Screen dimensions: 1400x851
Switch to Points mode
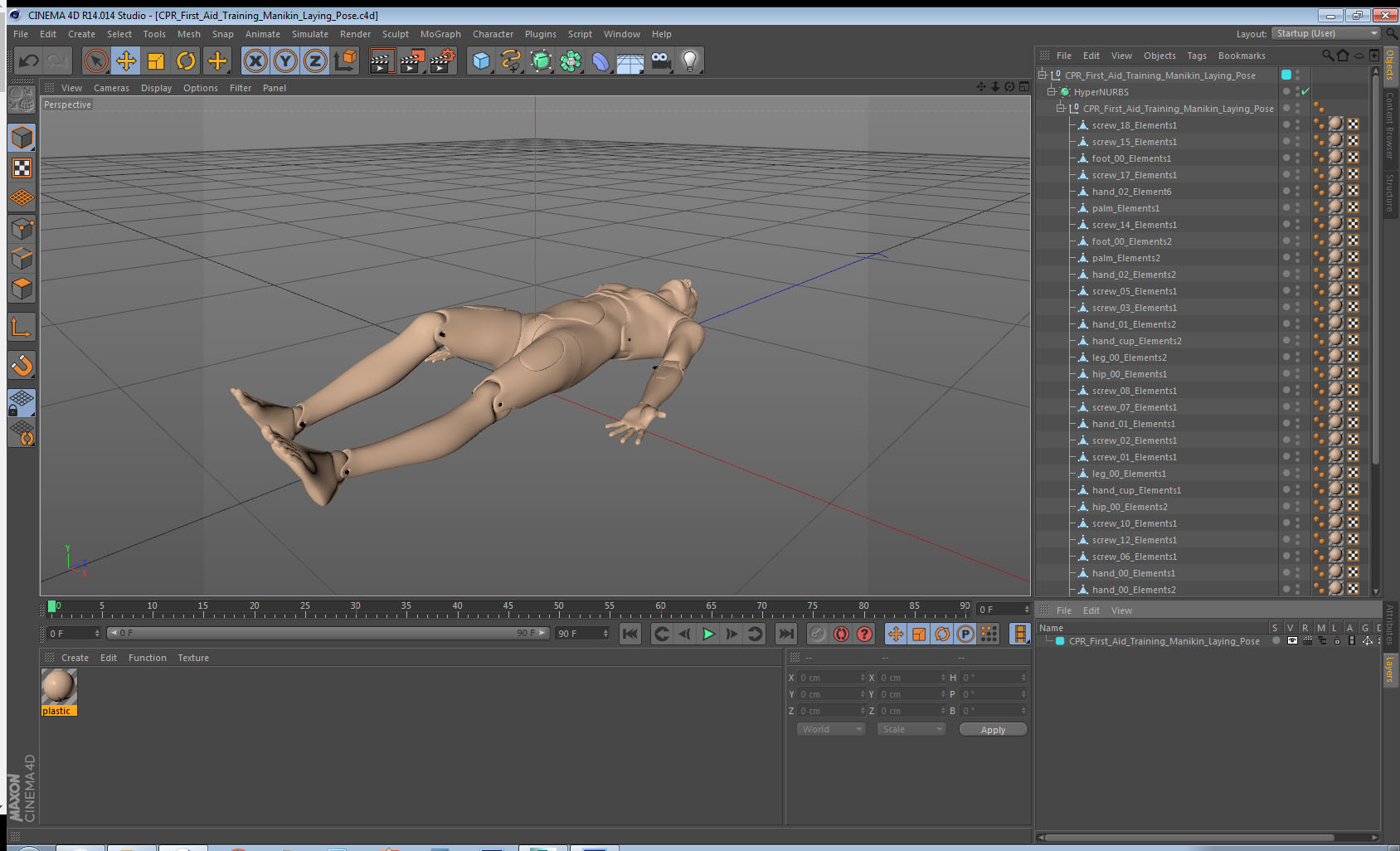(x=22, y=228)
